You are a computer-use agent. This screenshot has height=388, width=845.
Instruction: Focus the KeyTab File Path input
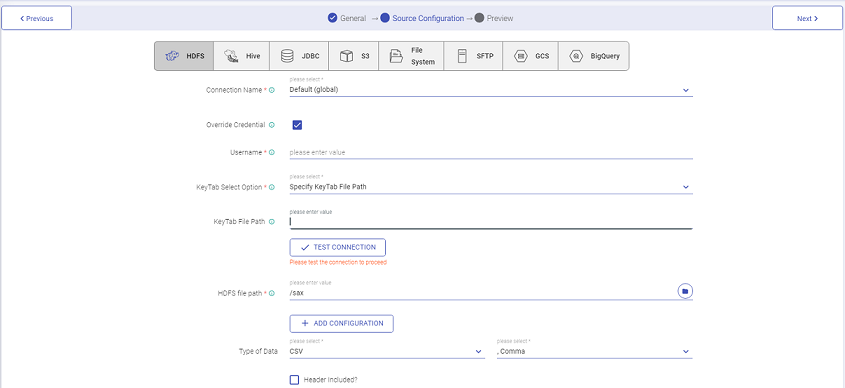point(490,221)
